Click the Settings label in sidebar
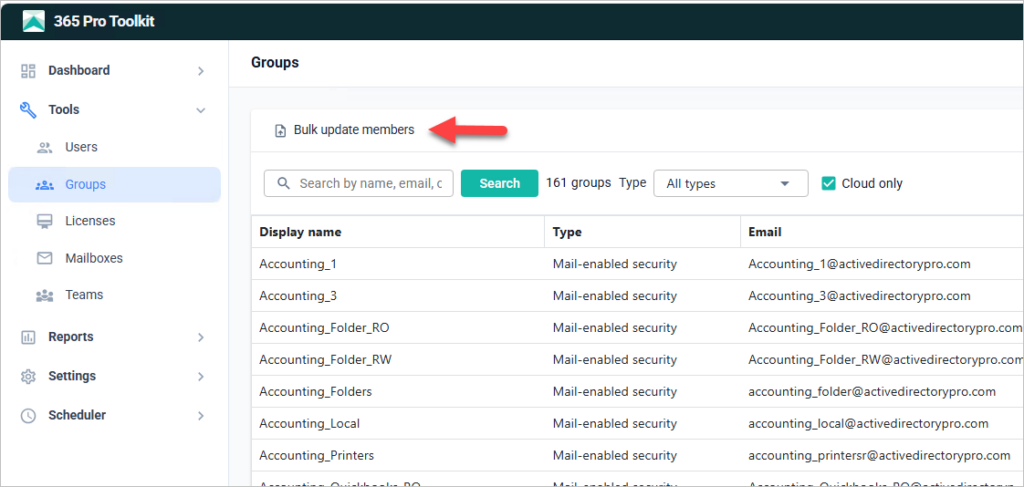The width and height of the screenshot is (1024, 487). 72,377
